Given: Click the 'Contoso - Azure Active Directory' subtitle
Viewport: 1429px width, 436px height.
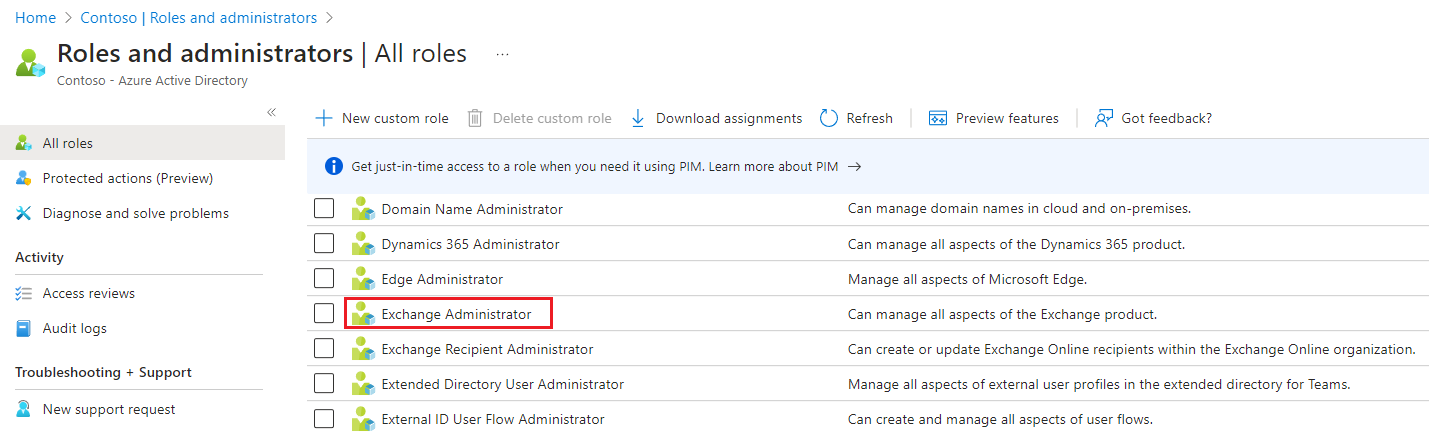Looking at the screenshot, I should 152,80.
